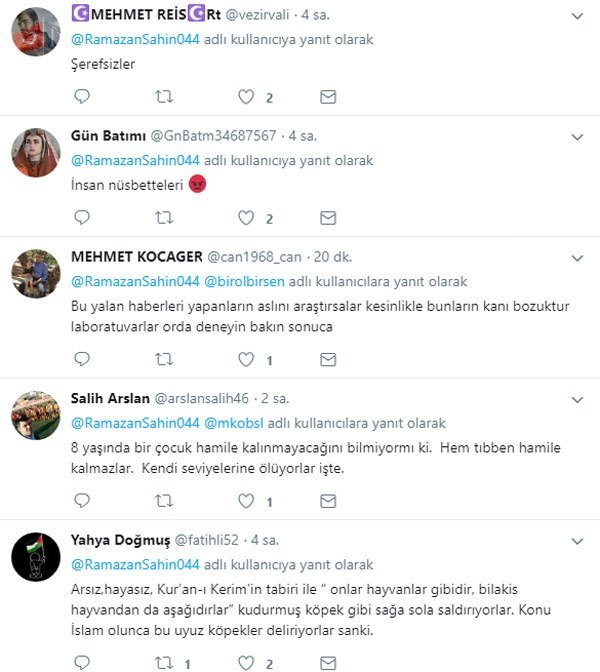Retweet Gün Batımı's tweet
The image size is (600, 672).
[164, 218]
